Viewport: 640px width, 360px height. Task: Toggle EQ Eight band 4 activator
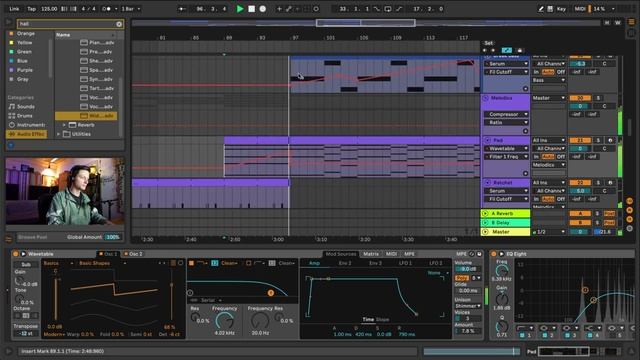(589, 335)
